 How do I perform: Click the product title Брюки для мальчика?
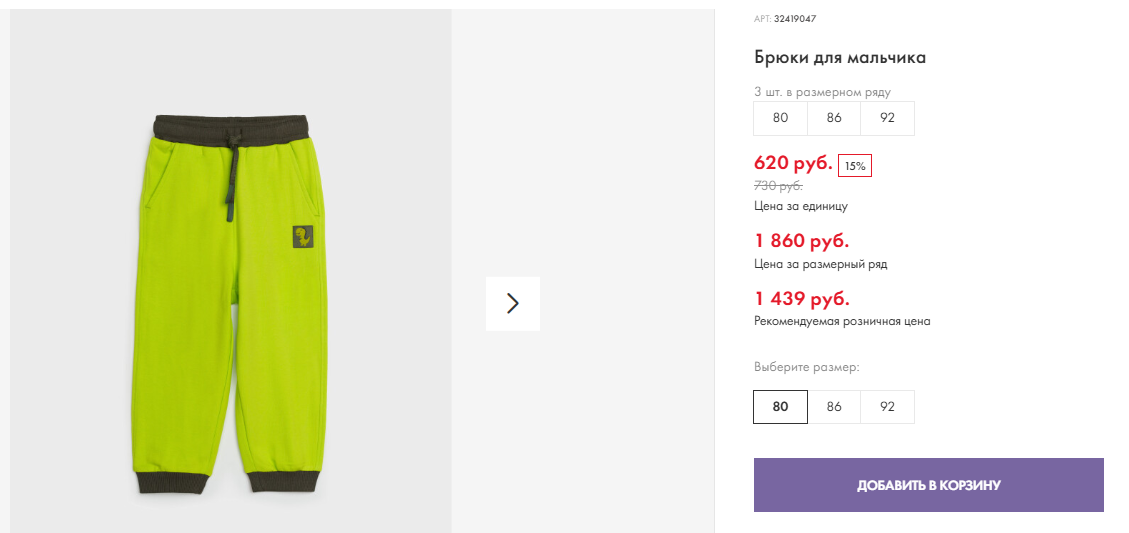(840, 58)
